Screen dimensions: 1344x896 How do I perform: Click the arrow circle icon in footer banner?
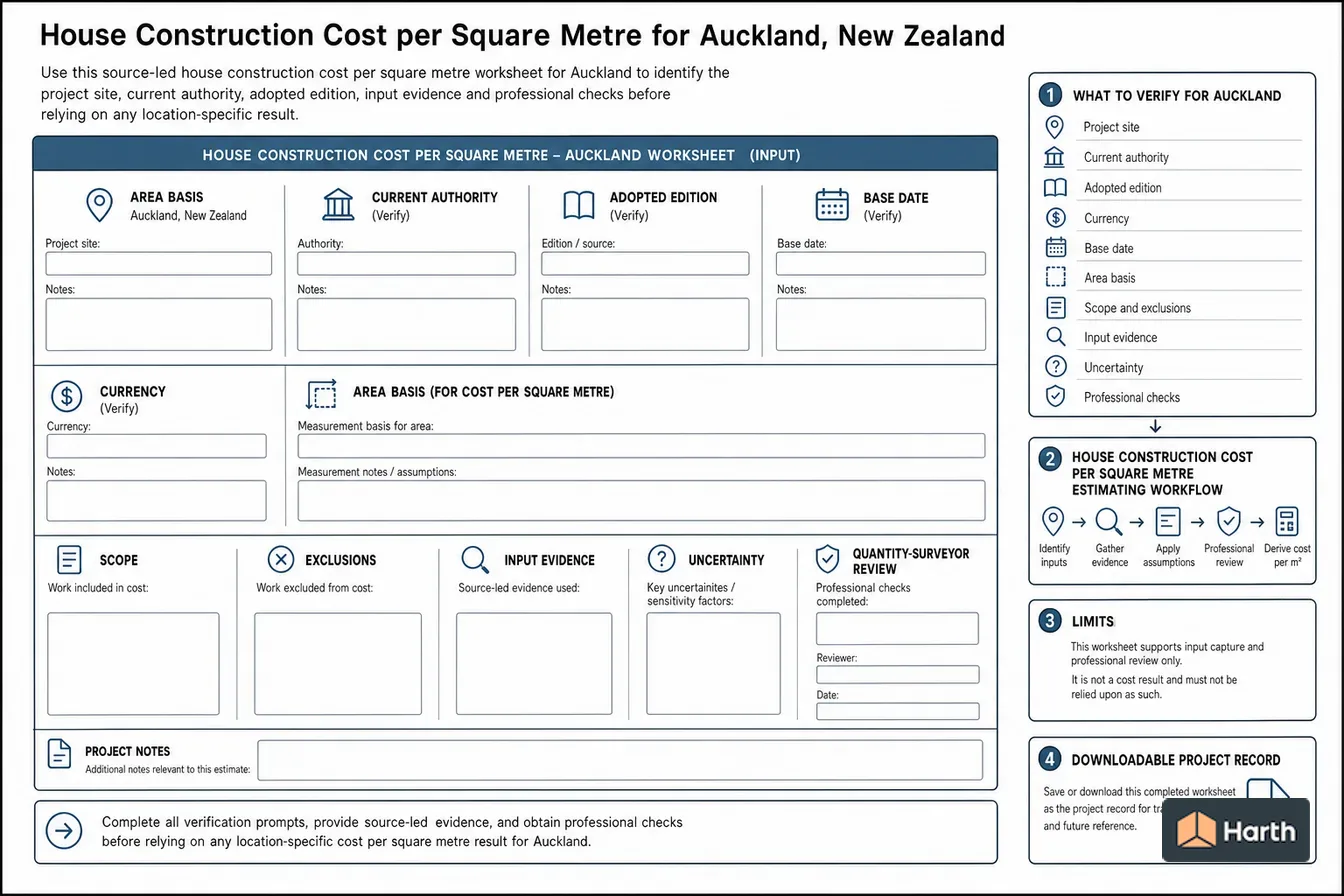pos(64,830)
